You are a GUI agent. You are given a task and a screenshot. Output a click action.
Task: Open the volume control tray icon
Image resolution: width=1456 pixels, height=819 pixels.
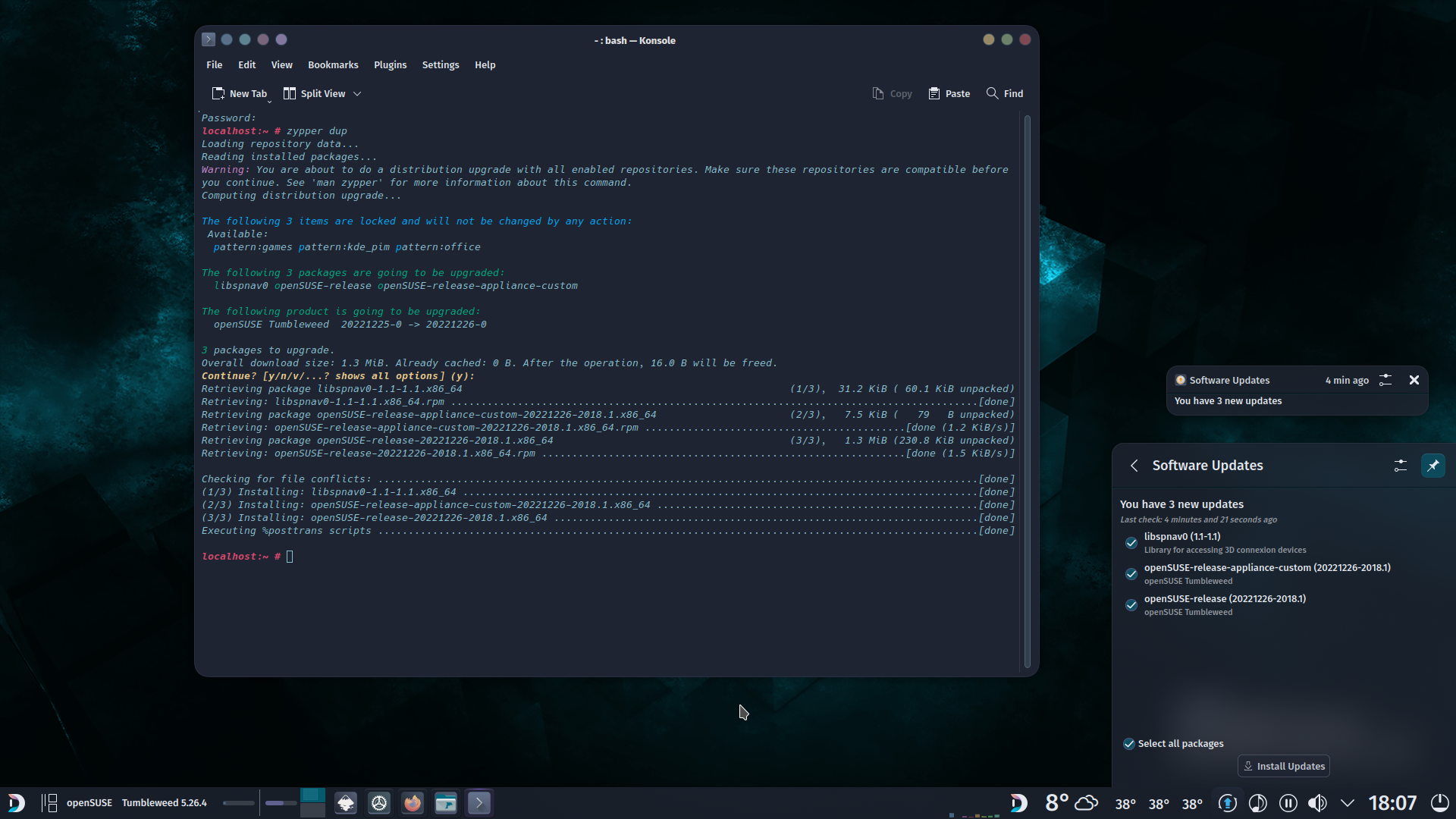tap(1317, 802)
